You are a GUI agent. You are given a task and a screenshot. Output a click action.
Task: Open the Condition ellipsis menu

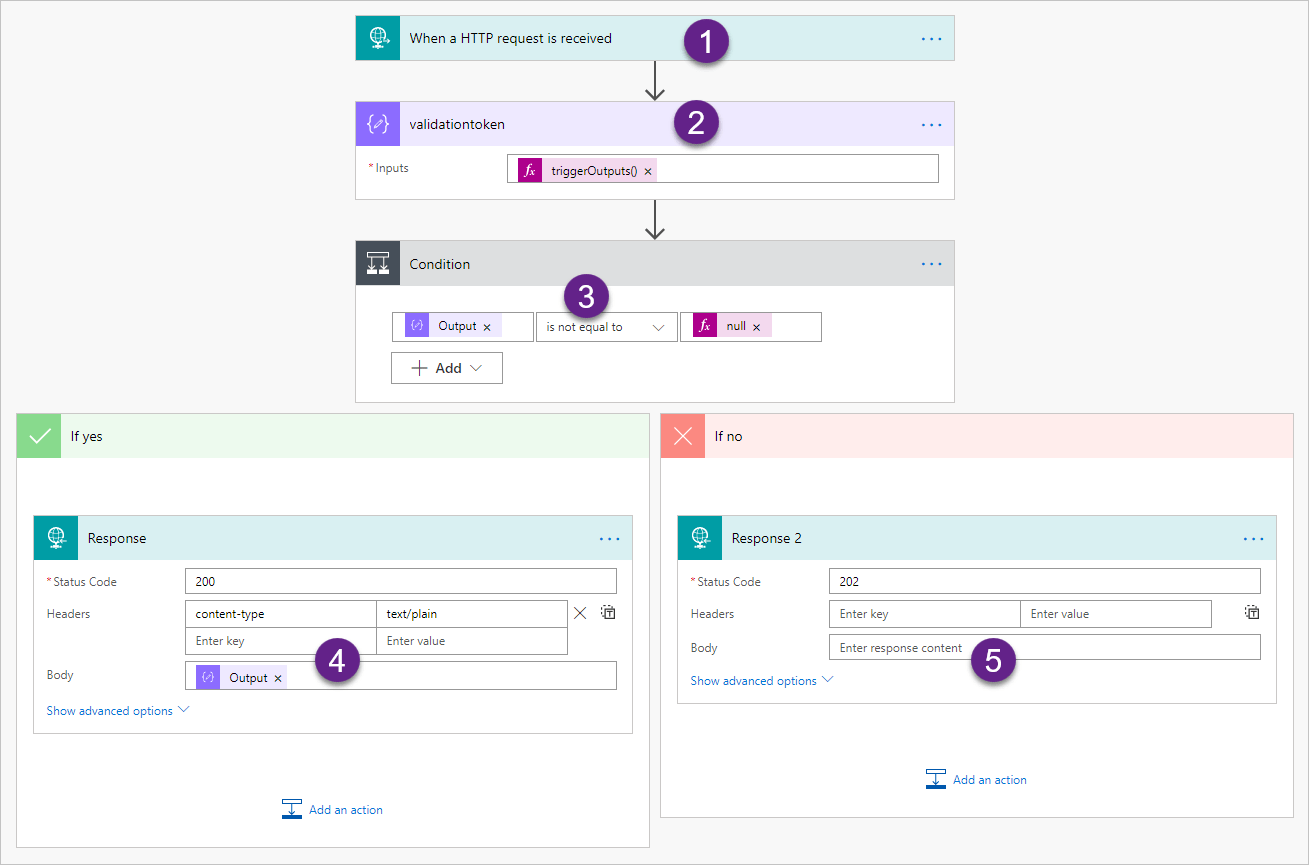click(x=931, y=263)
